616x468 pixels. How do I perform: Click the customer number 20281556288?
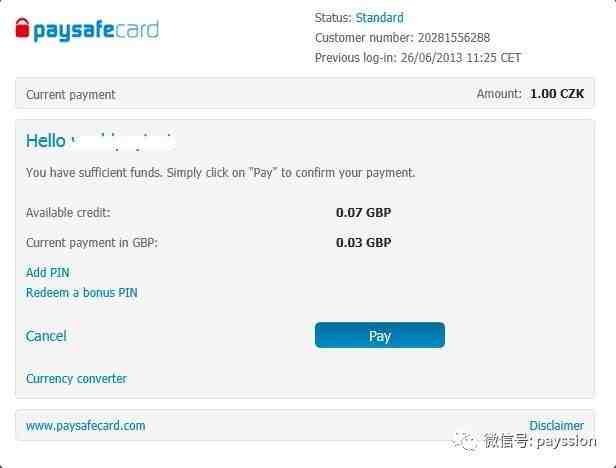pyautogui.click(x=454, y=38)
